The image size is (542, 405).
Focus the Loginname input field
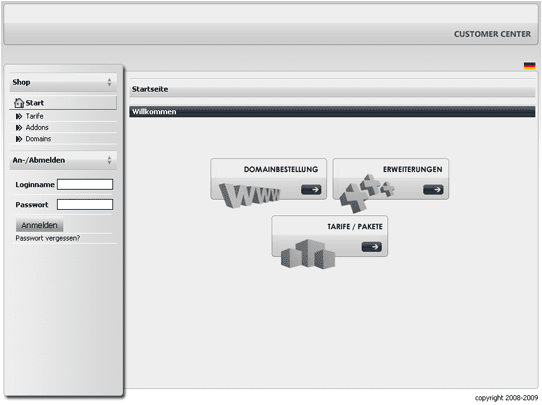pyautogui.click(x=85, y=185)
